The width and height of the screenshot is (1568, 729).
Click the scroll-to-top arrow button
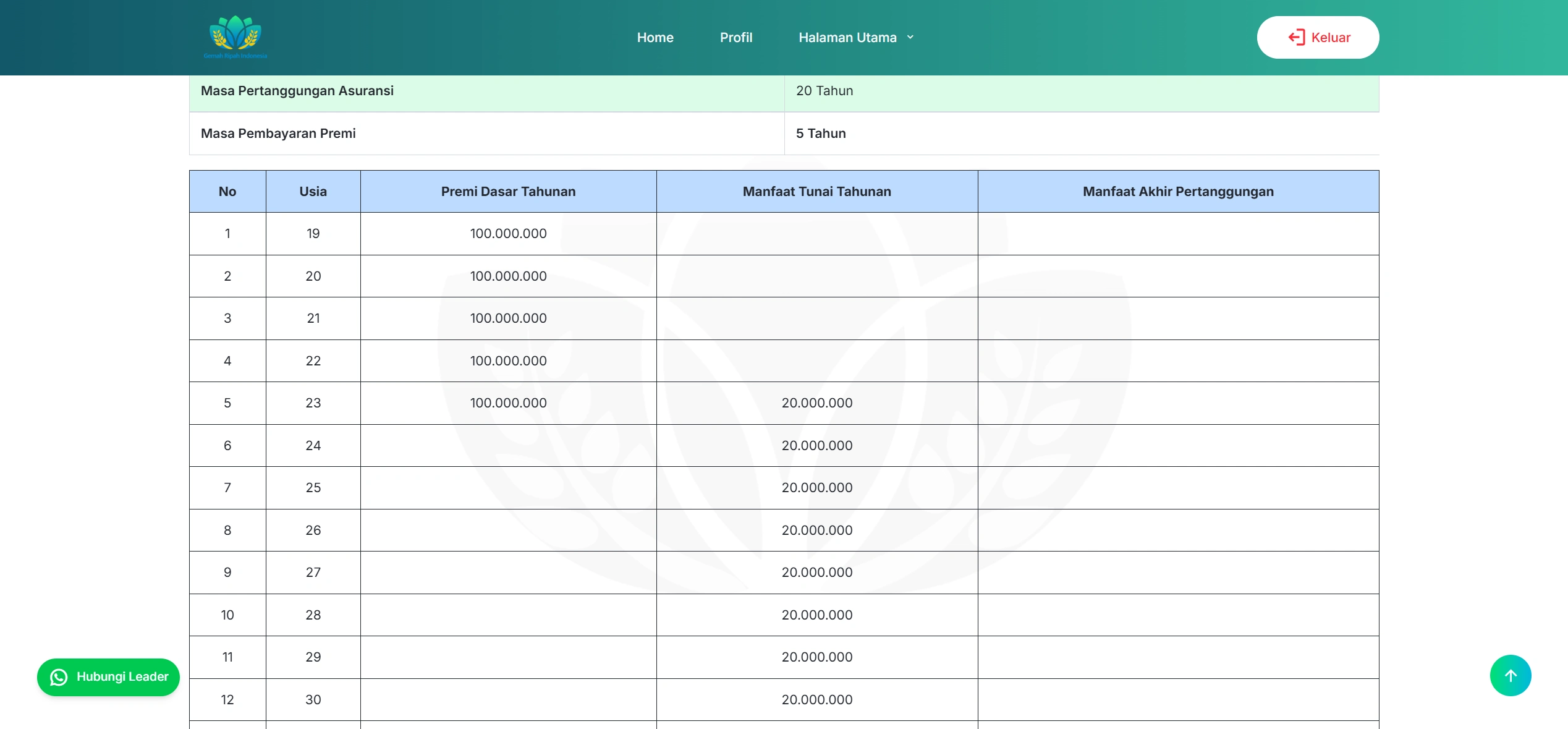pos(1510,675)
